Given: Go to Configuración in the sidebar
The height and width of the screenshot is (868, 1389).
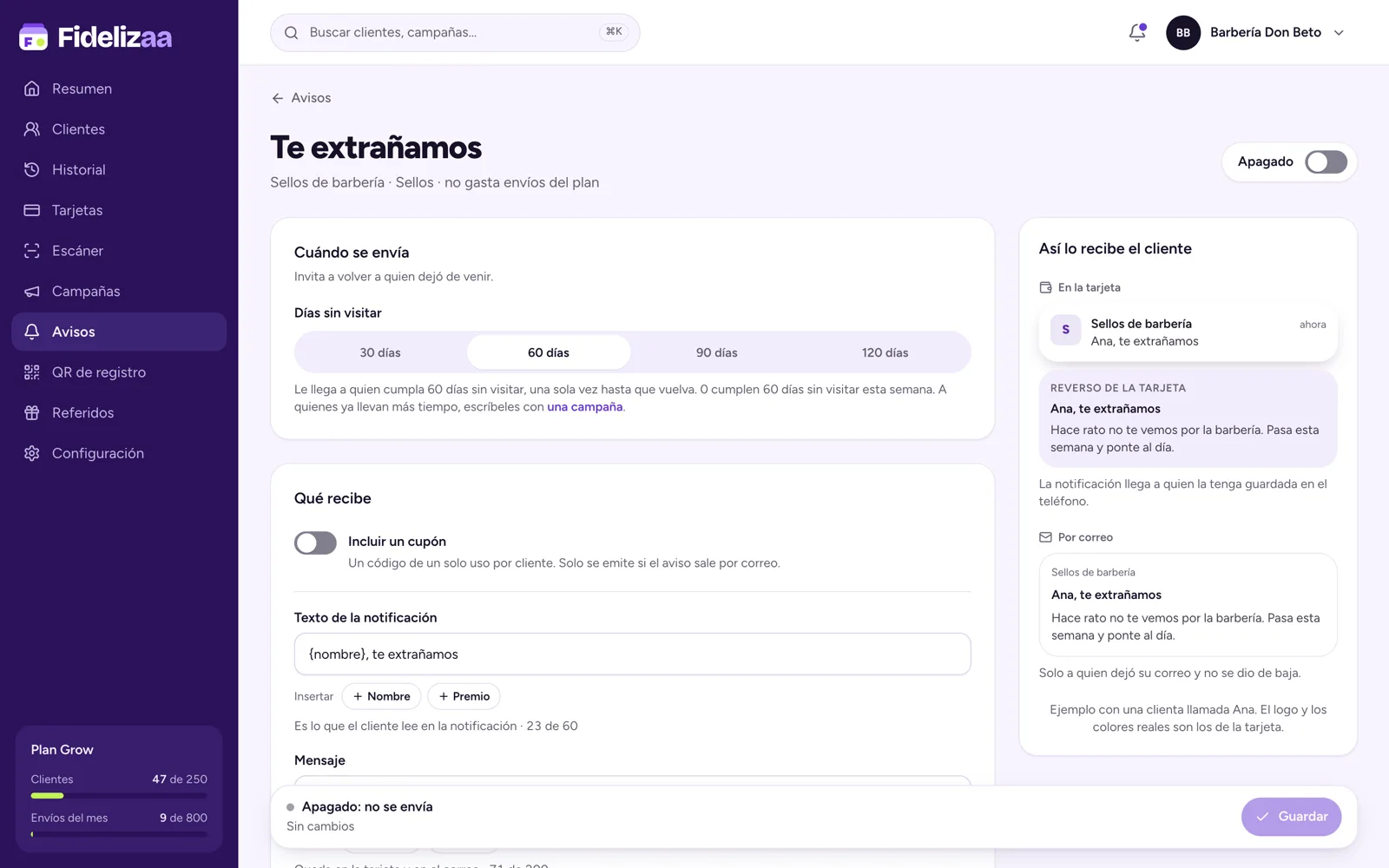Looking at the screenshot, I should [120, 453].
